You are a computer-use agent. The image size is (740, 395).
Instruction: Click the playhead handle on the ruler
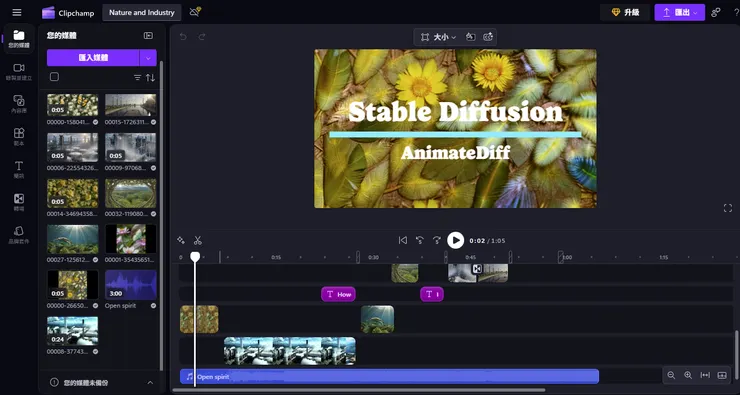[x=195, y=257]
